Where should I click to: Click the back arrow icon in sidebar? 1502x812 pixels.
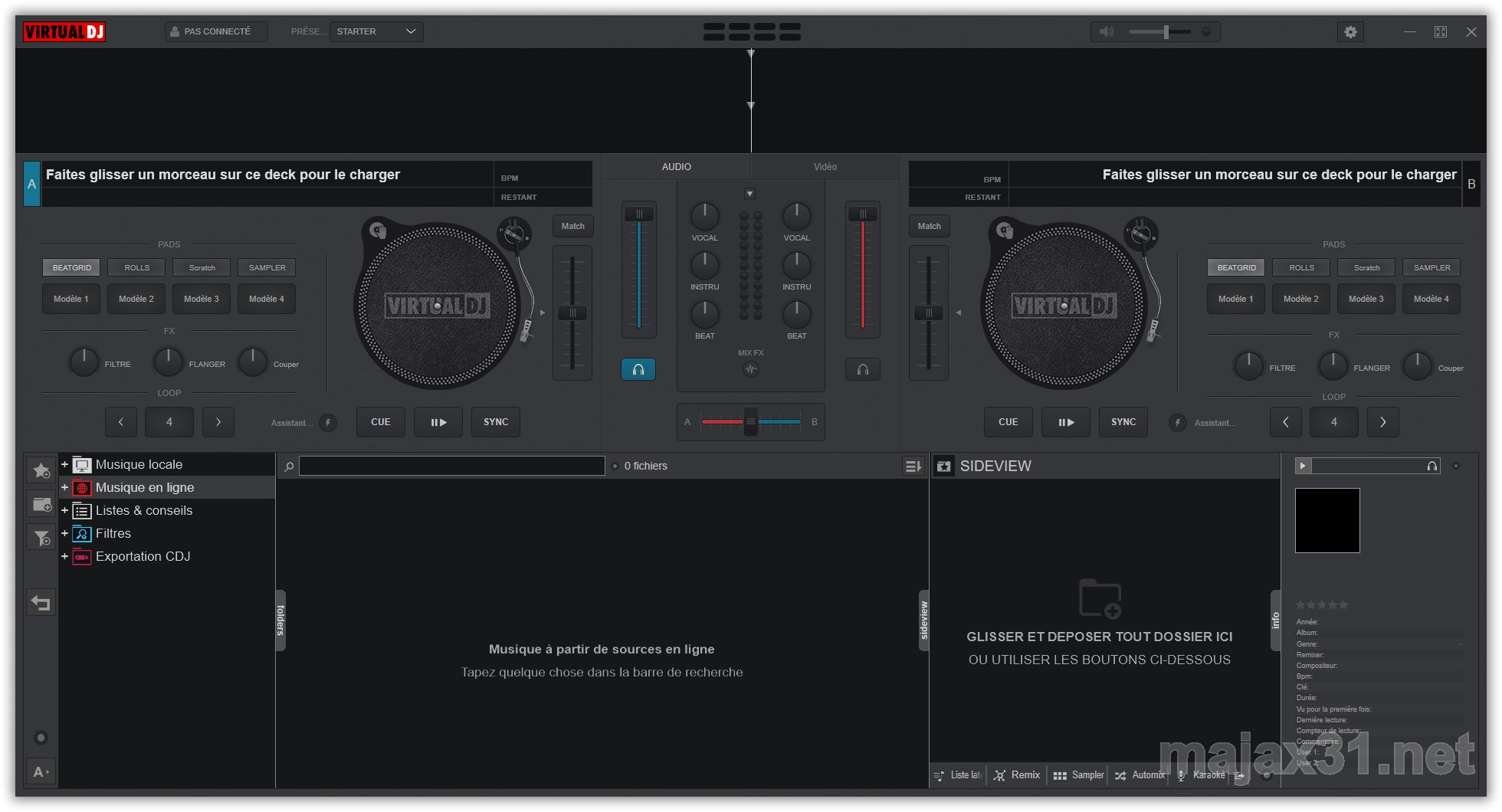[41, 603]
